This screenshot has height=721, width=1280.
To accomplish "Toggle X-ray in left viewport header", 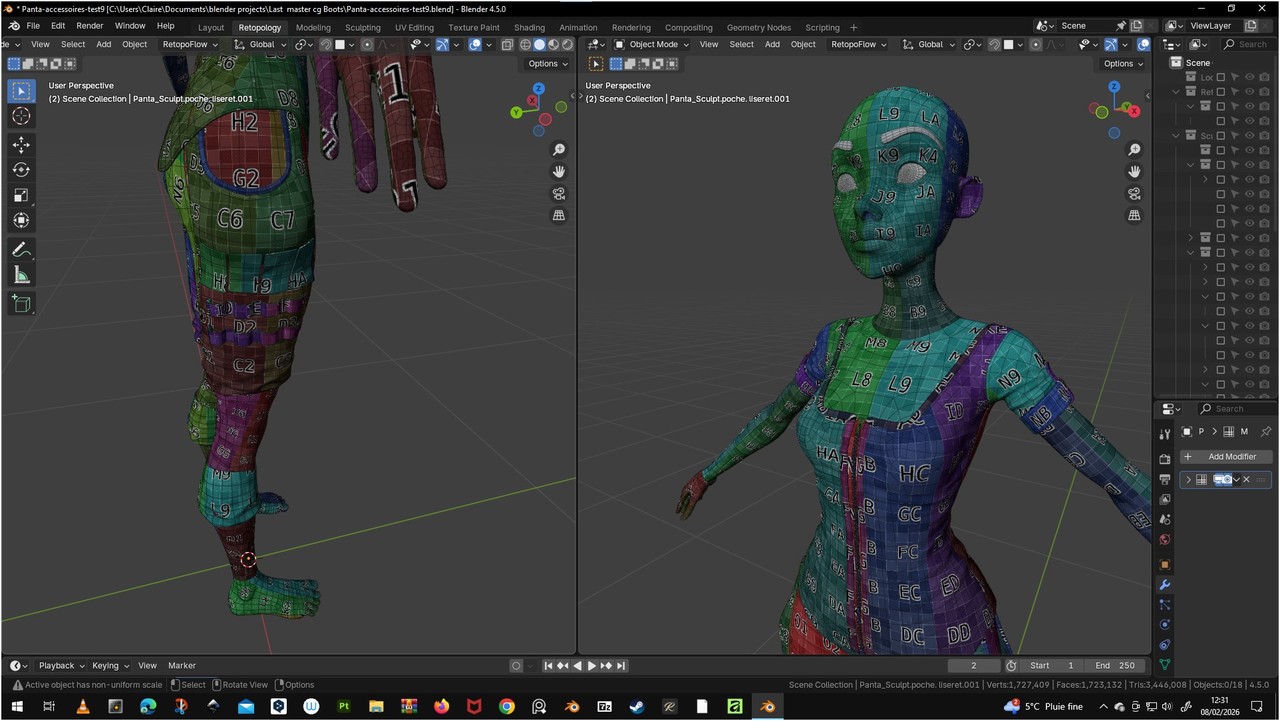I will click(507, 45).
